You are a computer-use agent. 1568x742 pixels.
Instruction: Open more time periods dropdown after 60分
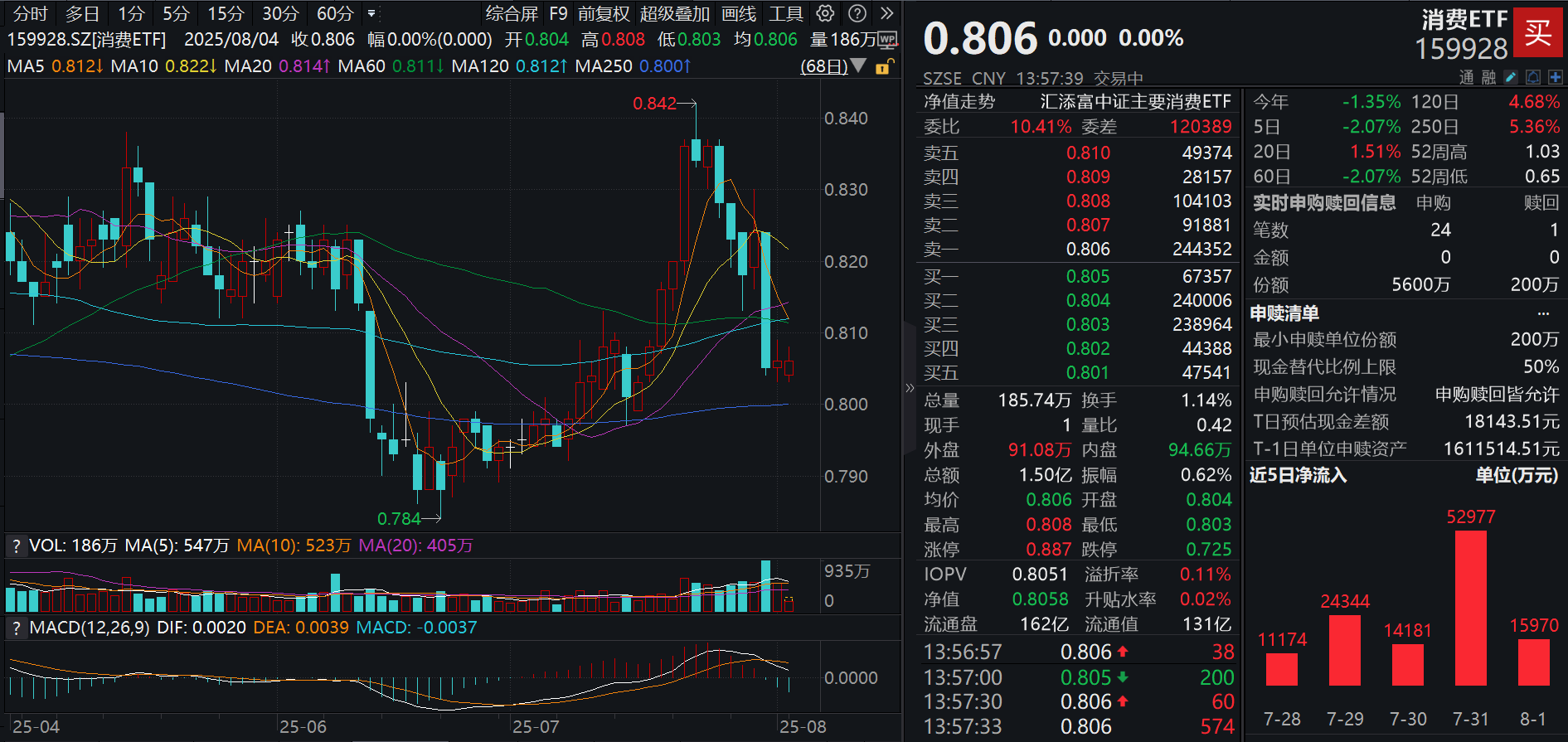pos(371,13)
